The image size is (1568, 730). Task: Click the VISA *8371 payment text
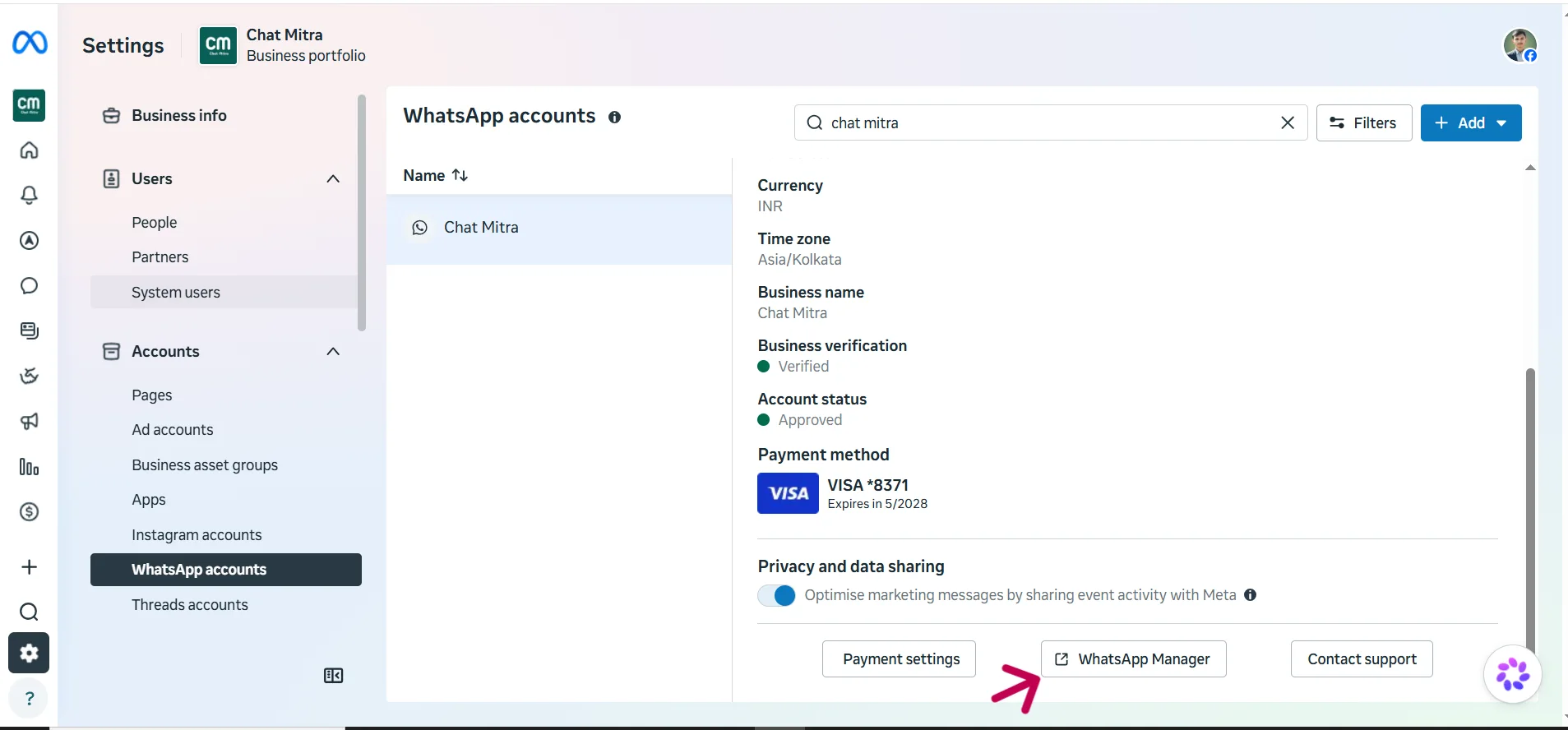coord(867,485)
